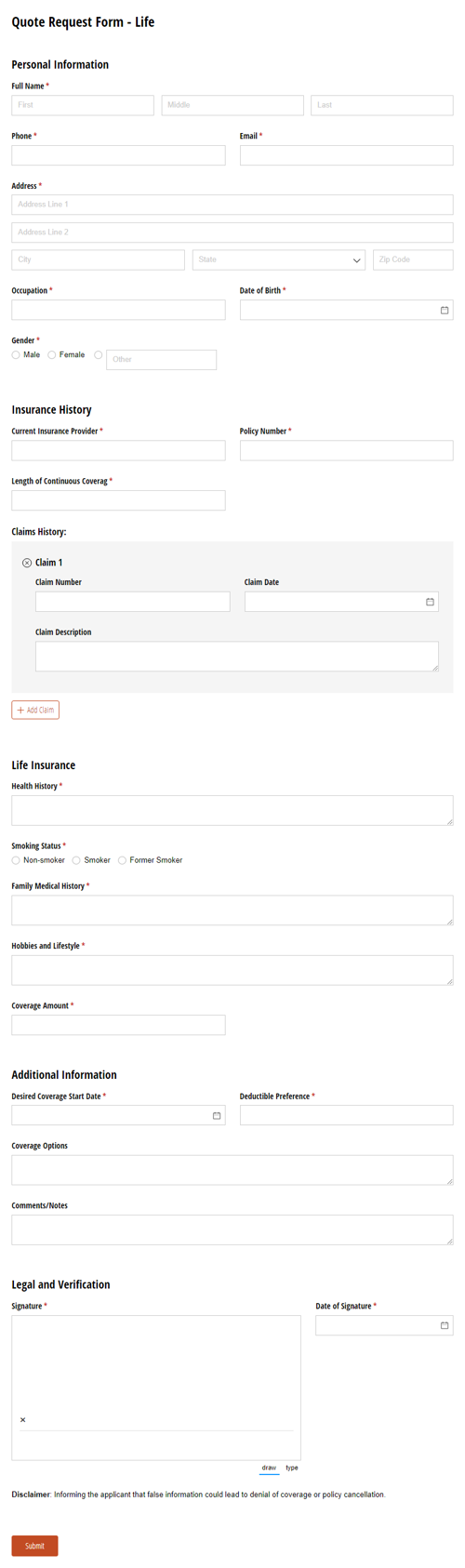The height and width of the screenshot is (1568, 465).
Task: Select the Male gender radio button
Action: 16,355
